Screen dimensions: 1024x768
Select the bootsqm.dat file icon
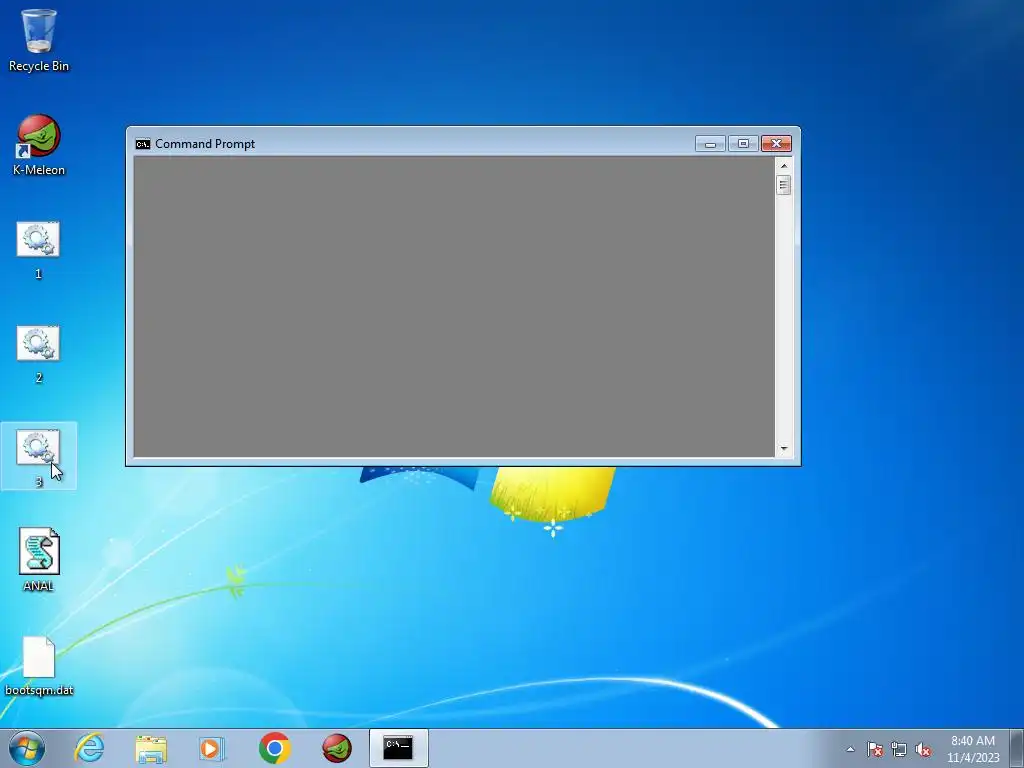coord(39,666)
